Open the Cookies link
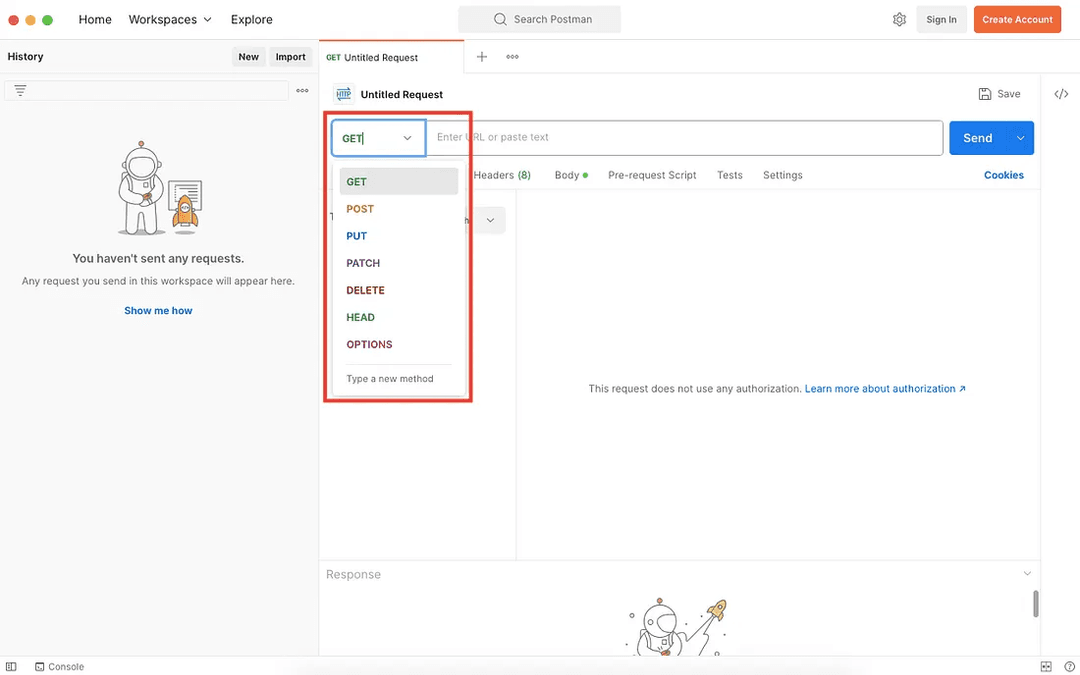This screenshot has height=675, width=1080. 1004,175
